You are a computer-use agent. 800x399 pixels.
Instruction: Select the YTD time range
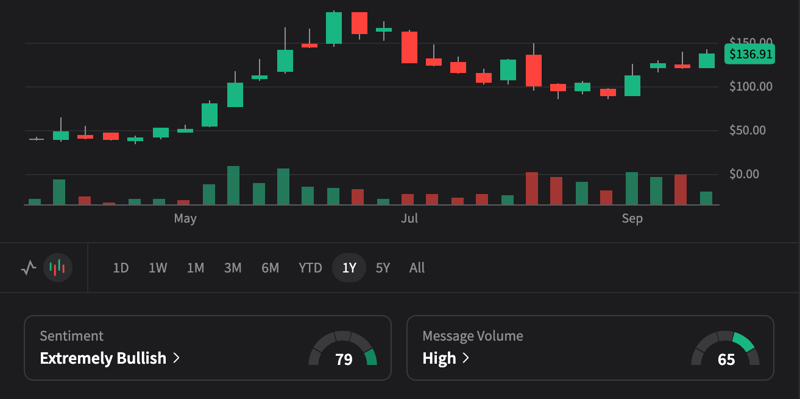click(310, 268)
